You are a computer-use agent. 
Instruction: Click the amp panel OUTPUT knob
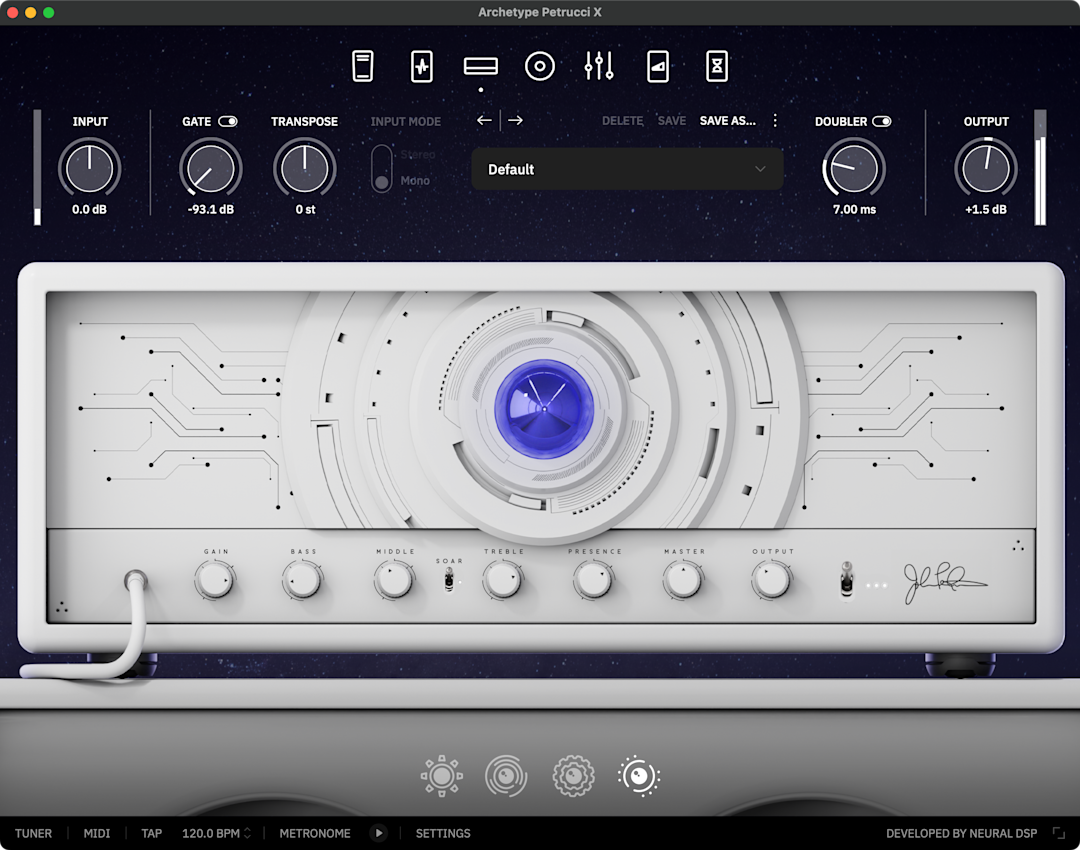coord(772,580)
